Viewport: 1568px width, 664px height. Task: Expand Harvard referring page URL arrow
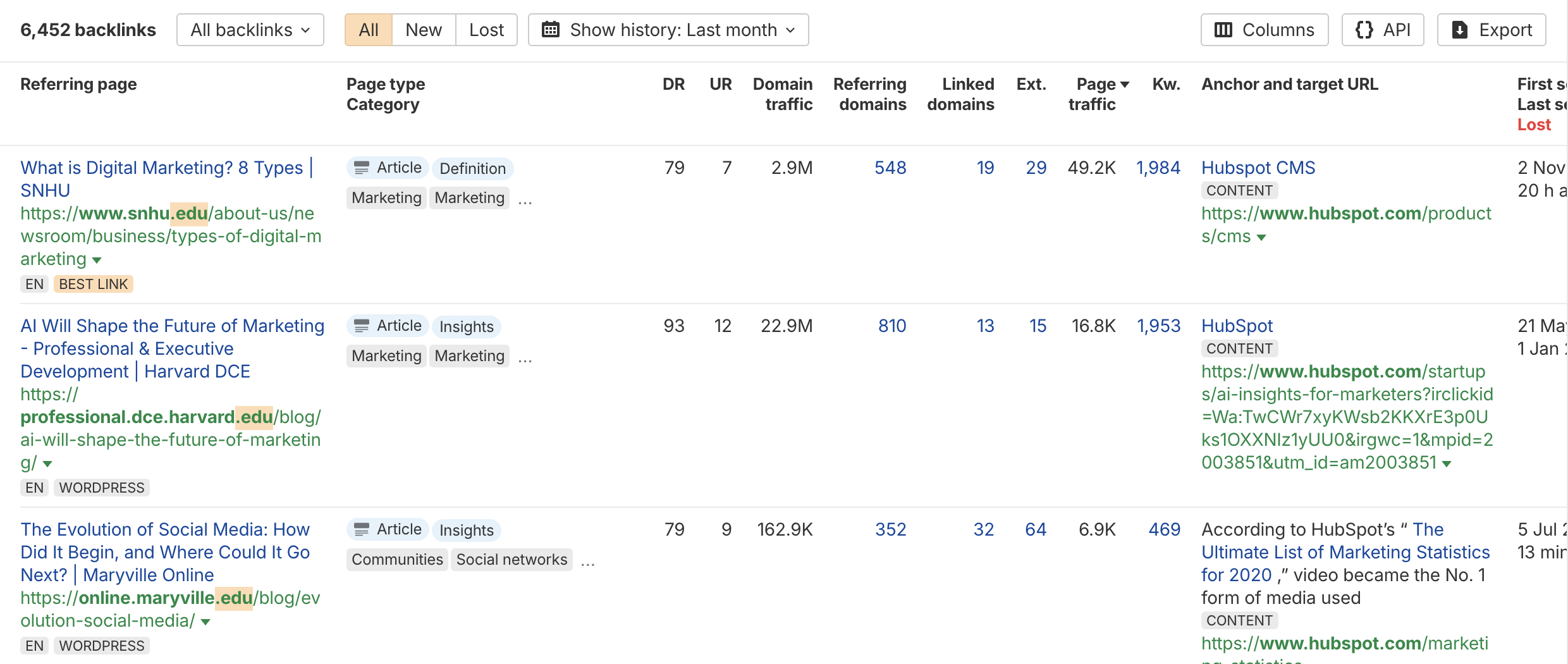tap(47, 464)
